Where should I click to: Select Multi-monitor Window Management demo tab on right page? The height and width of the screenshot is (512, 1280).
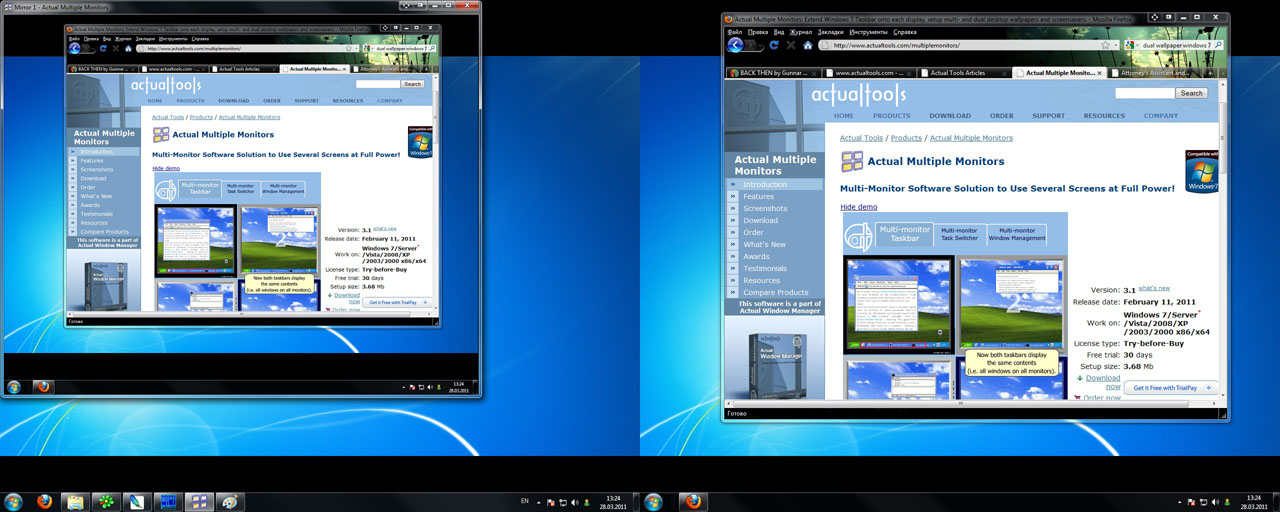click(x=1017, y=235)
